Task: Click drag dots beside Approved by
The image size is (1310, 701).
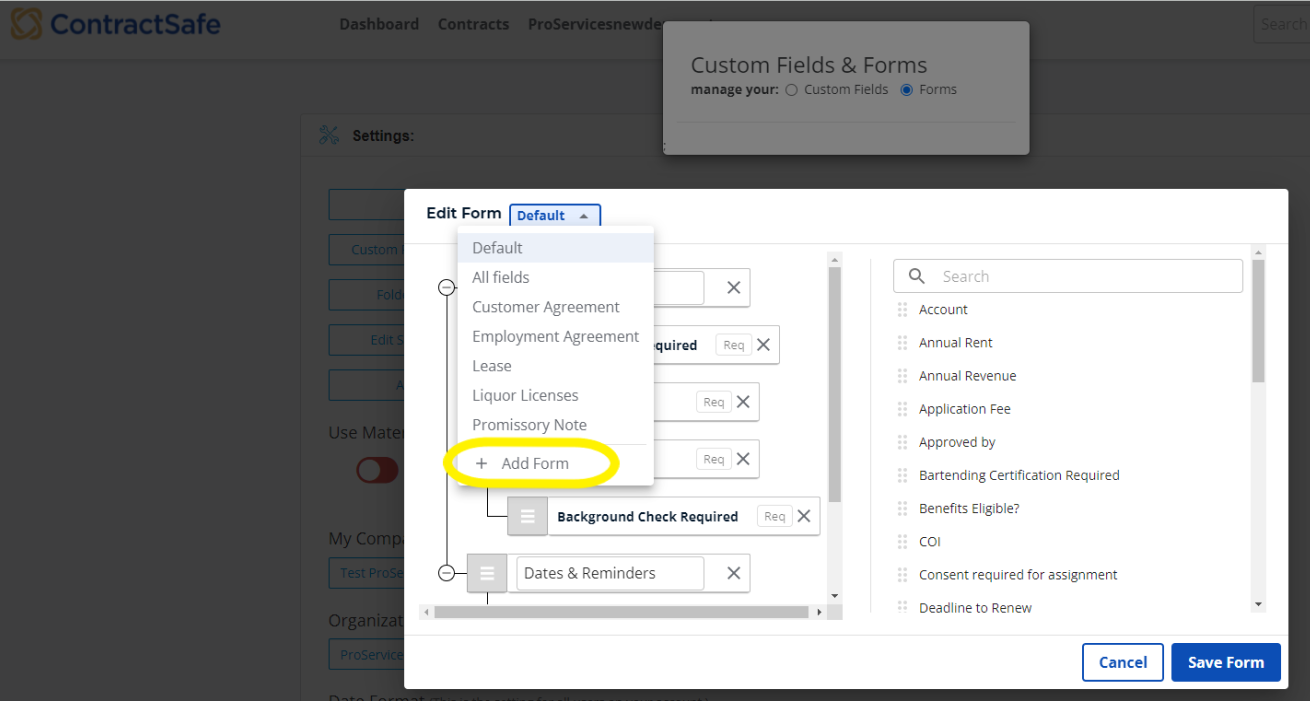Action: (902, 442)
